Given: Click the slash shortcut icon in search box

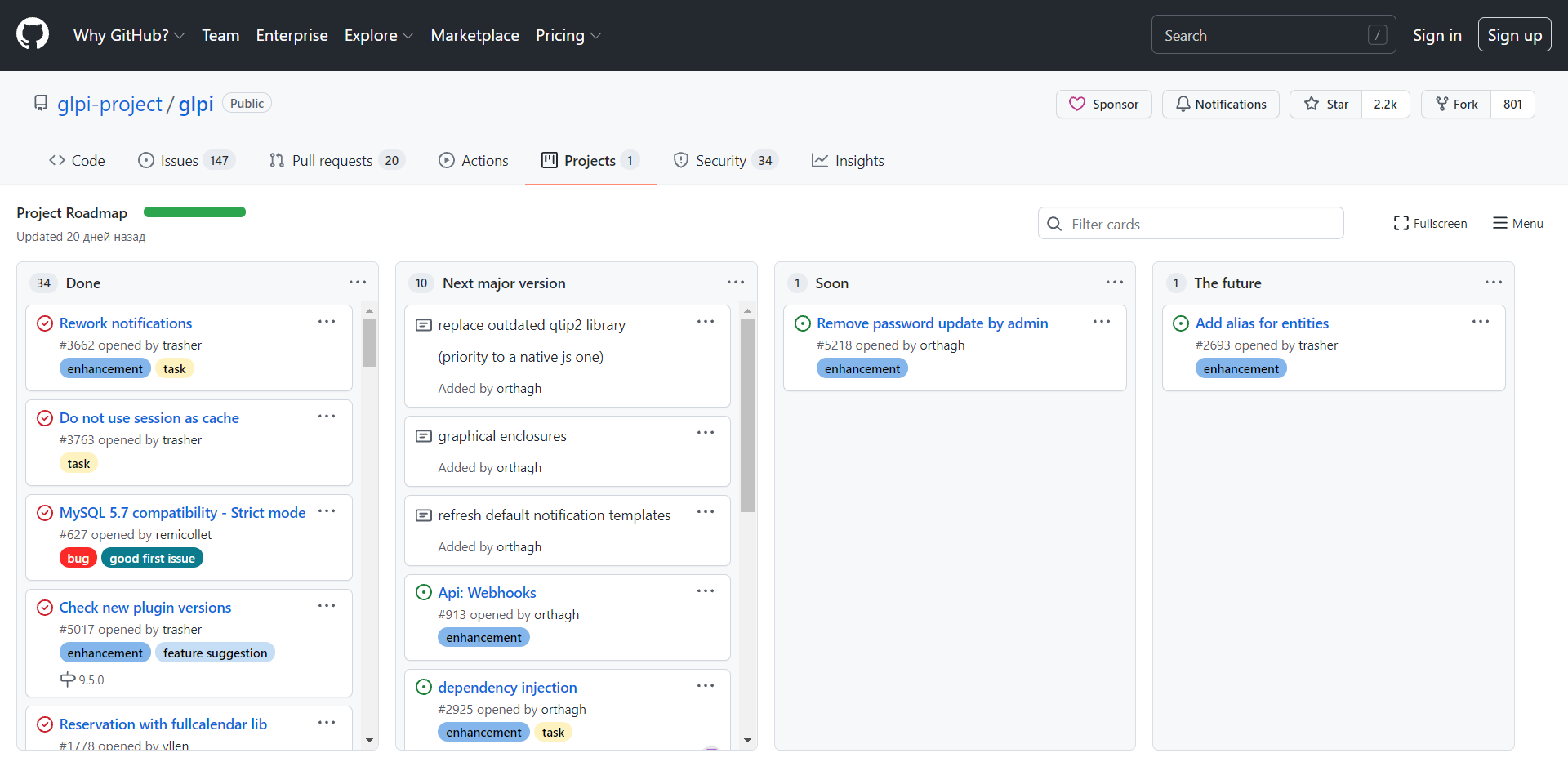Looking at the screenshot, I should pos(1377,35).
